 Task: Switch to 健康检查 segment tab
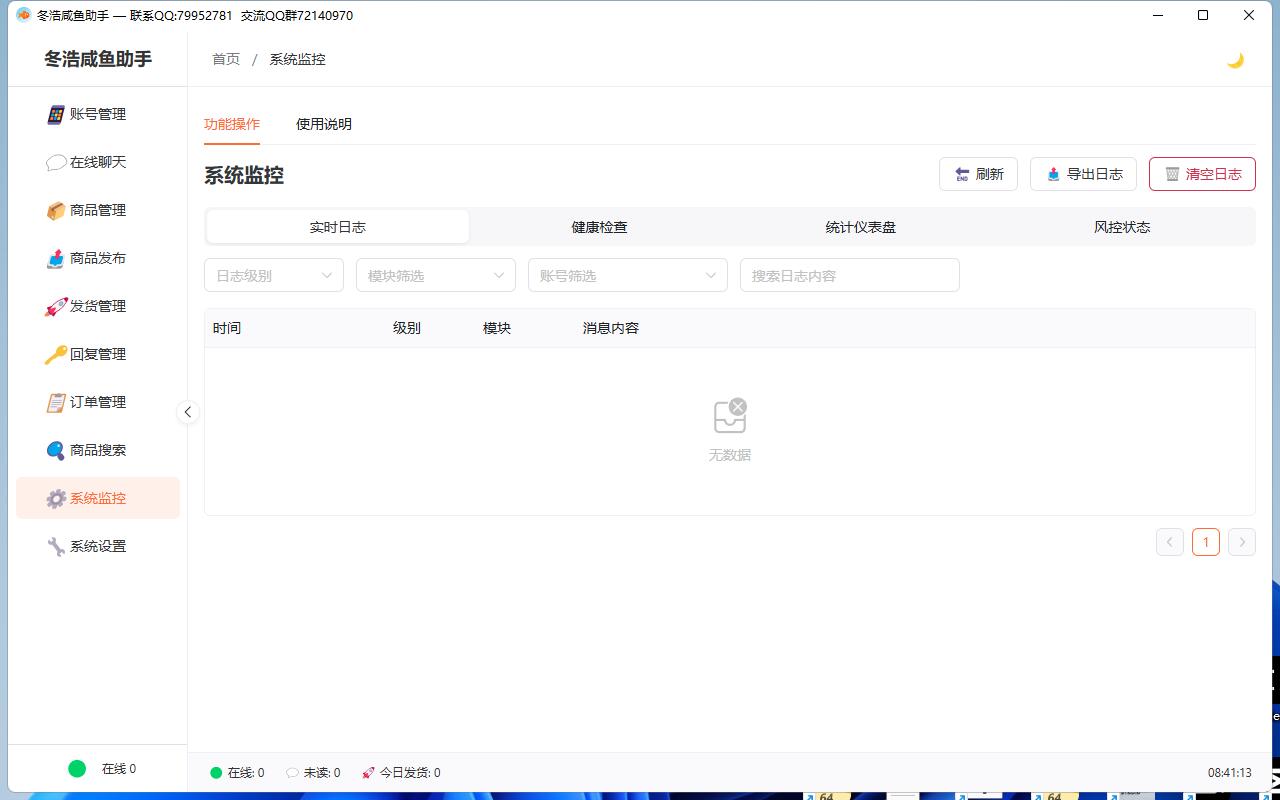coord(599,227)
